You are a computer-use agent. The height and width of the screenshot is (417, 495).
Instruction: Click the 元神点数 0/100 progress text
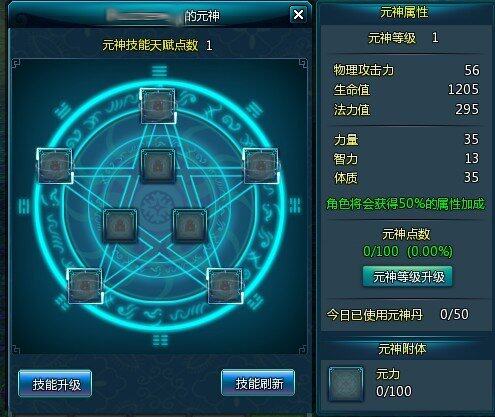(x=408, y=251)
